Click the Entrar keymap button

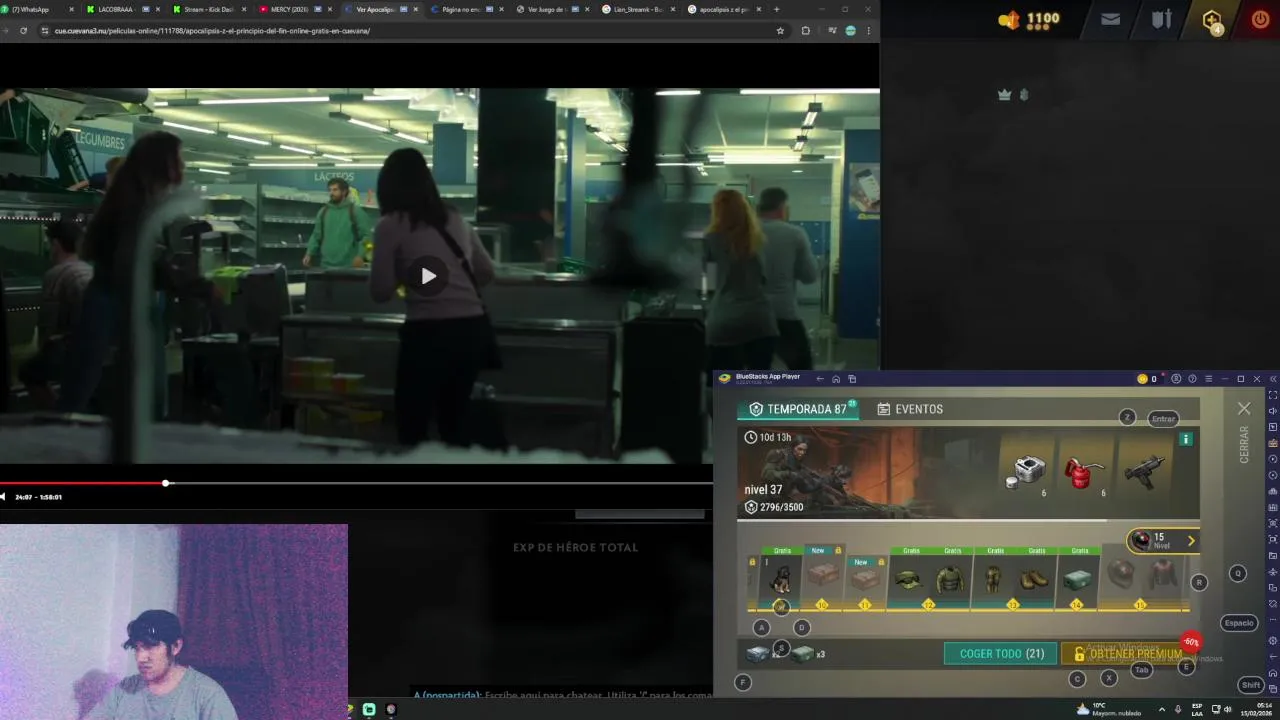point(1163,419)
